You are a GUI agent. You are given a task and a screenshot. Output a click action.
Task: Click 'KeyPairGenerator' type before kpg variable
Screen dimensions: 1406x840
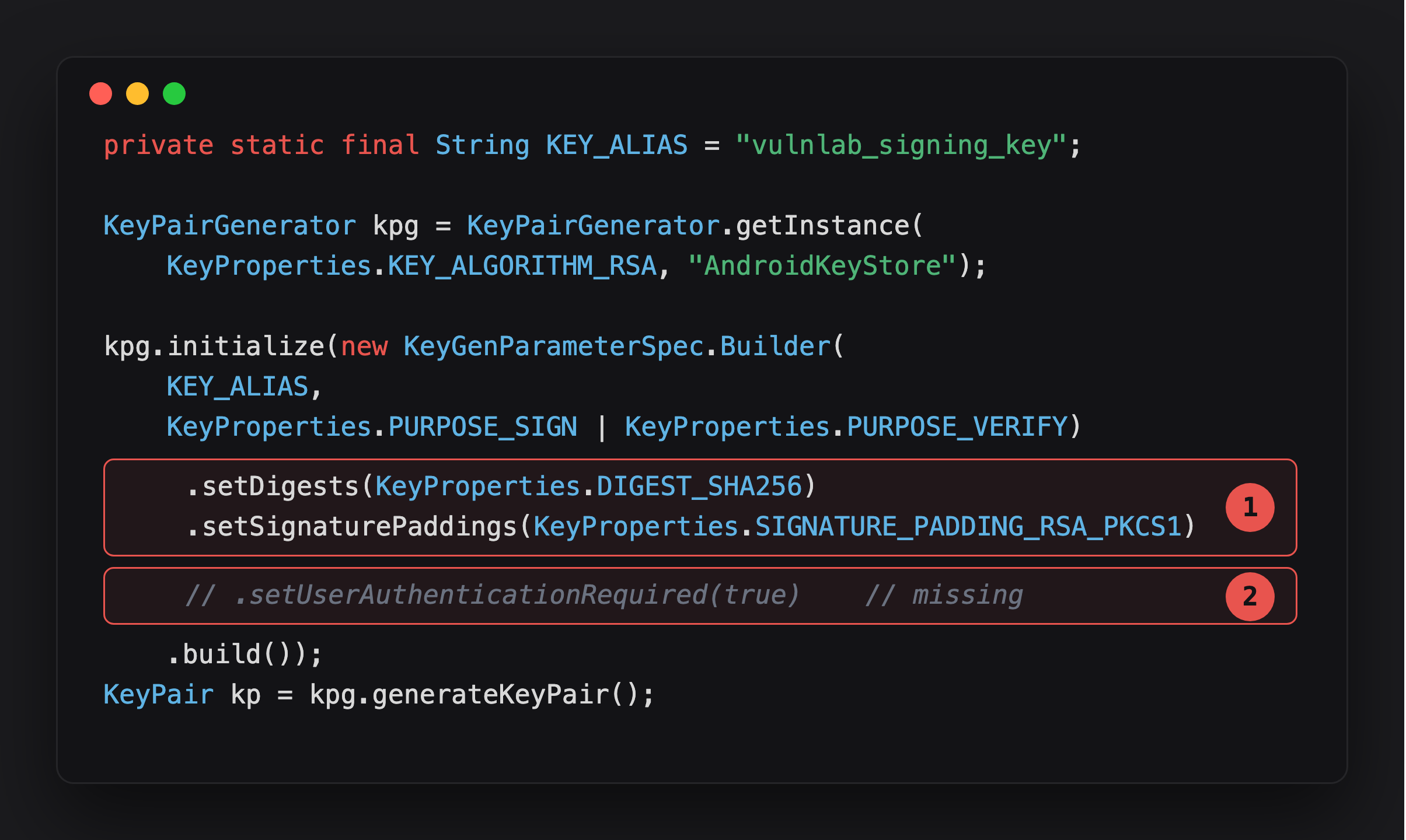coord(230,226)
